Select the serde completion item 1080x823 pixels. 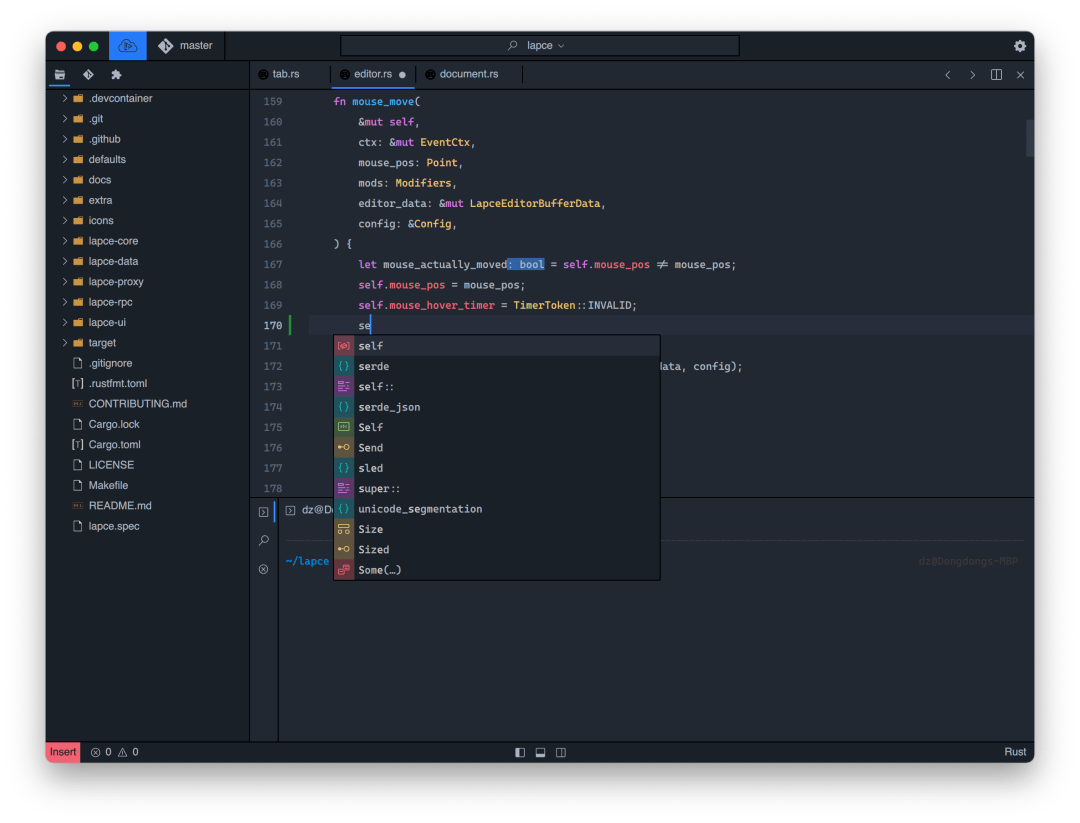(x=497, y=366)
